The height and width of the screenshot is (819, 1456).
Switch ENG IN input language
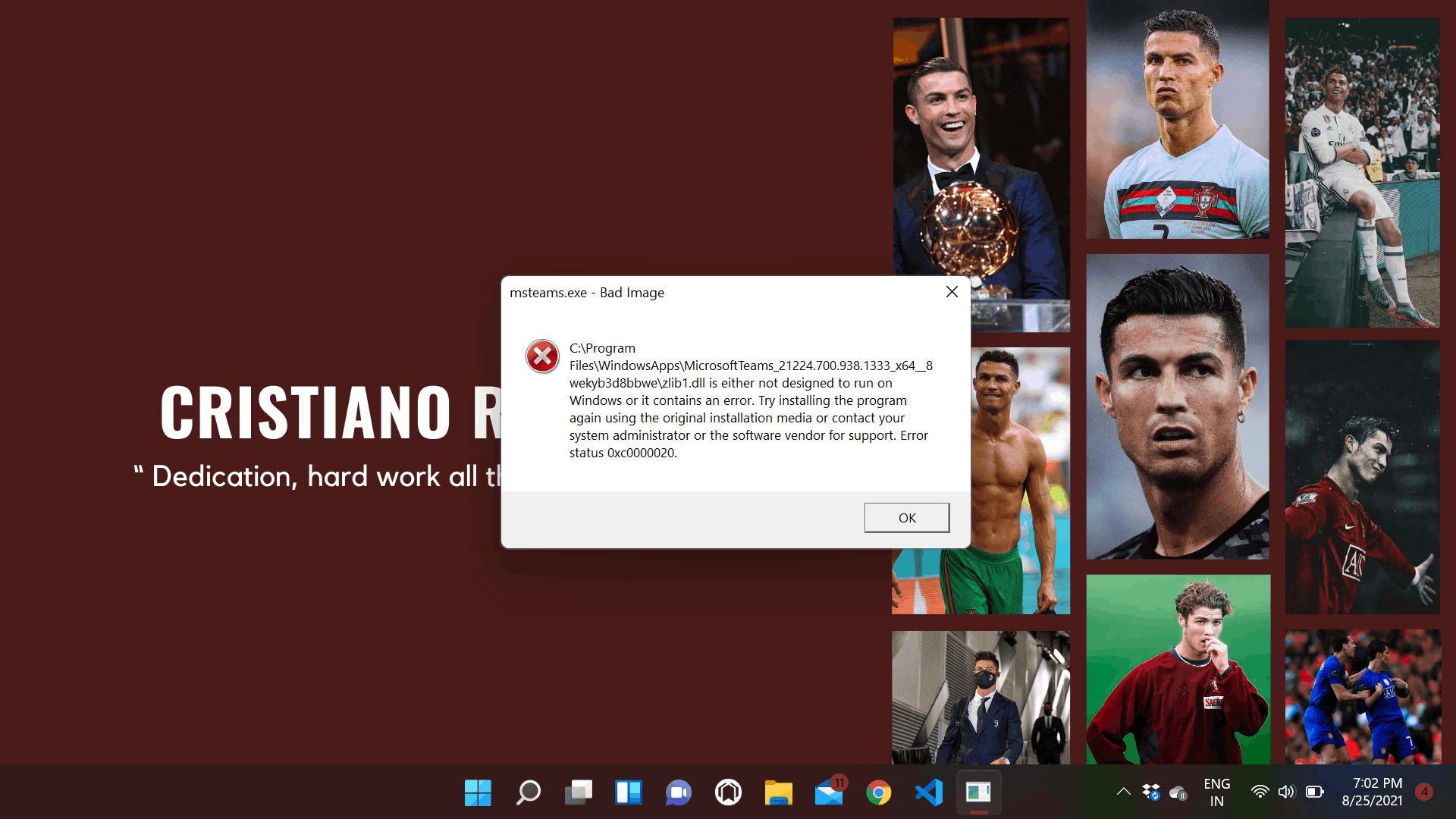click(1216, 792)
